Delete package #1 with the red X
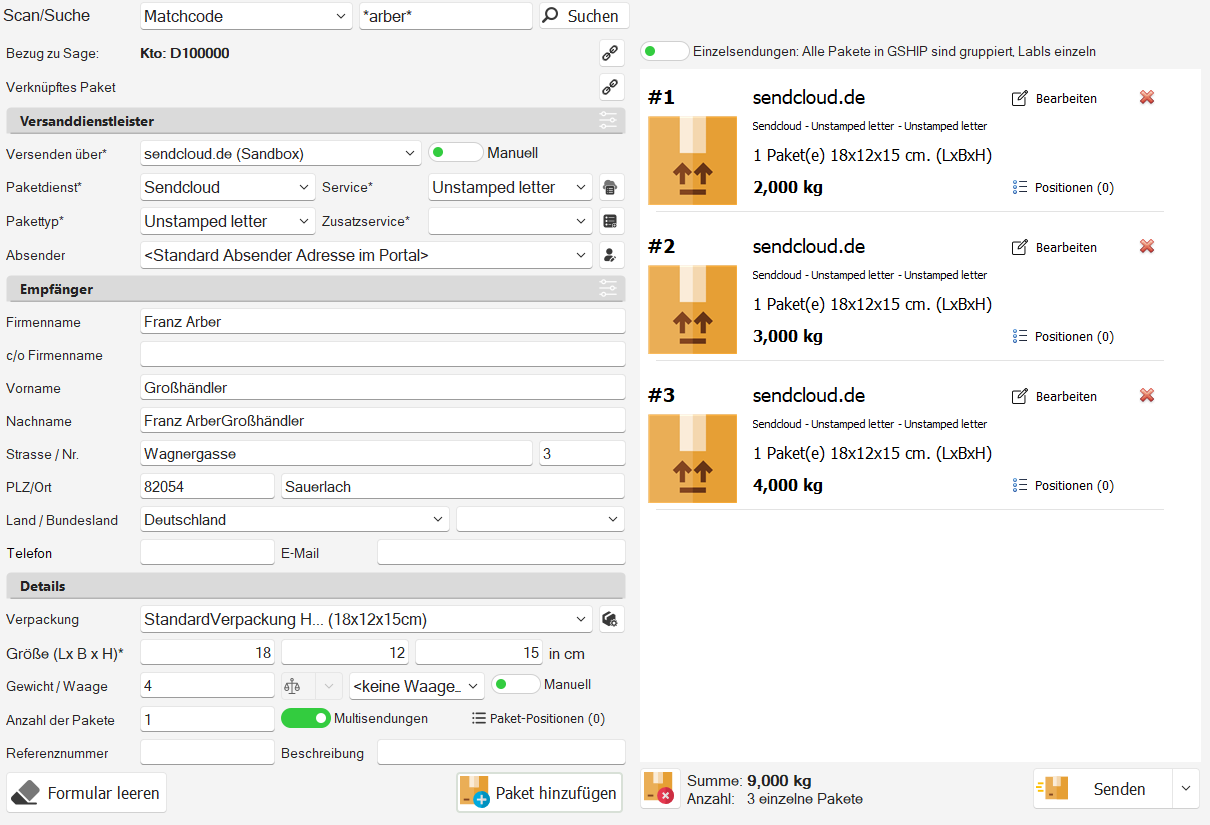Viewport: 1210px width, 825px height. tap(1147, 98)
